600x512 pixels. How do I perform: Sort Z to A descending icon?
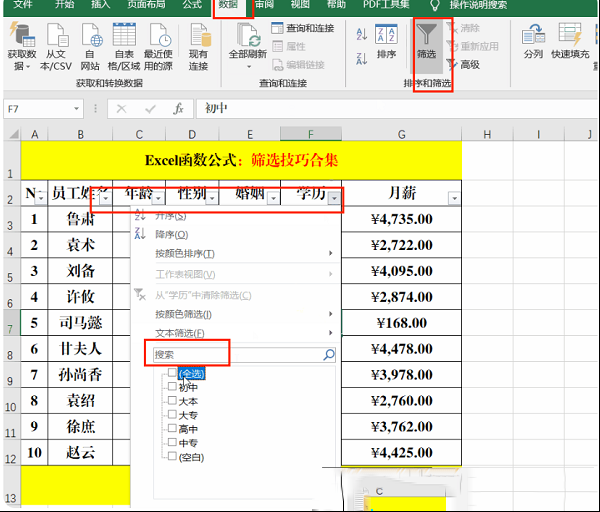tap(362, 59)
